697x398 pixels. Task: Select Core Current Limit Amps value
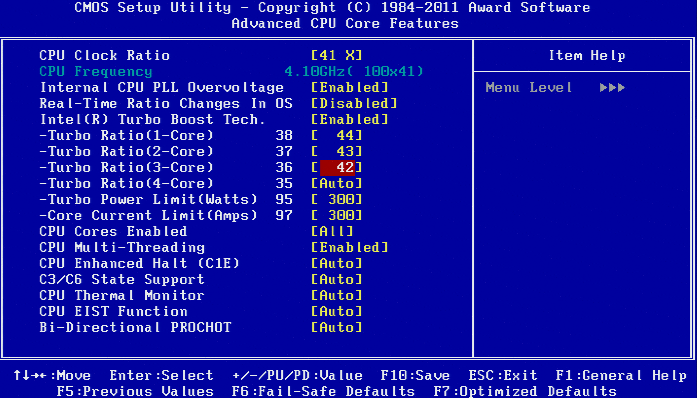[336, 216]
